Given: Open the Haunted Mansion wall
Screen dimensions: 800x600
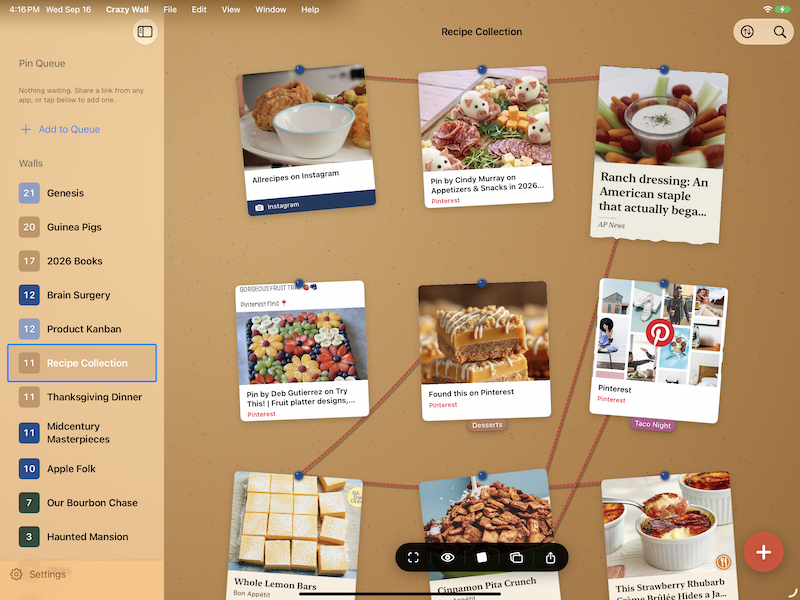Looking at the screenshot, I should [82, 537].
